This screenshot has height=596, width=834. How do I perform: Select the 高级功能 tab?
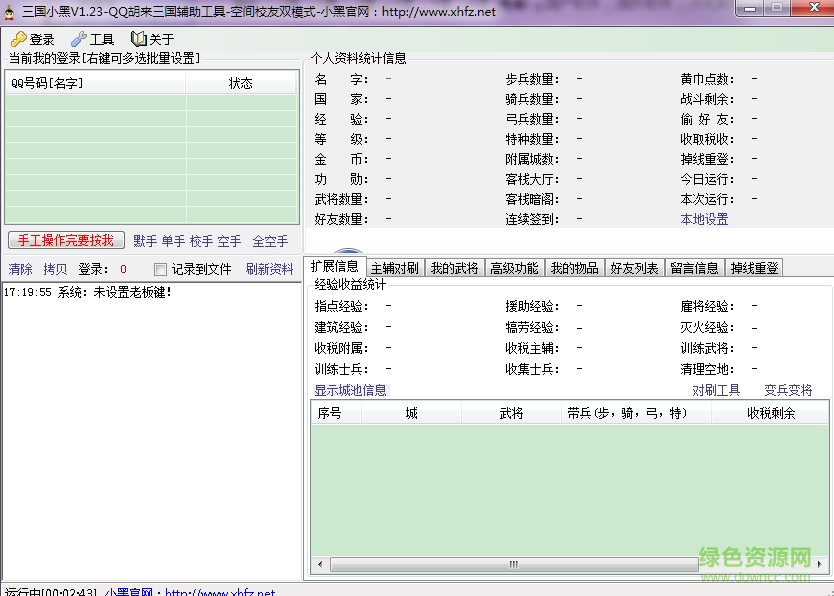coord(514,267)
